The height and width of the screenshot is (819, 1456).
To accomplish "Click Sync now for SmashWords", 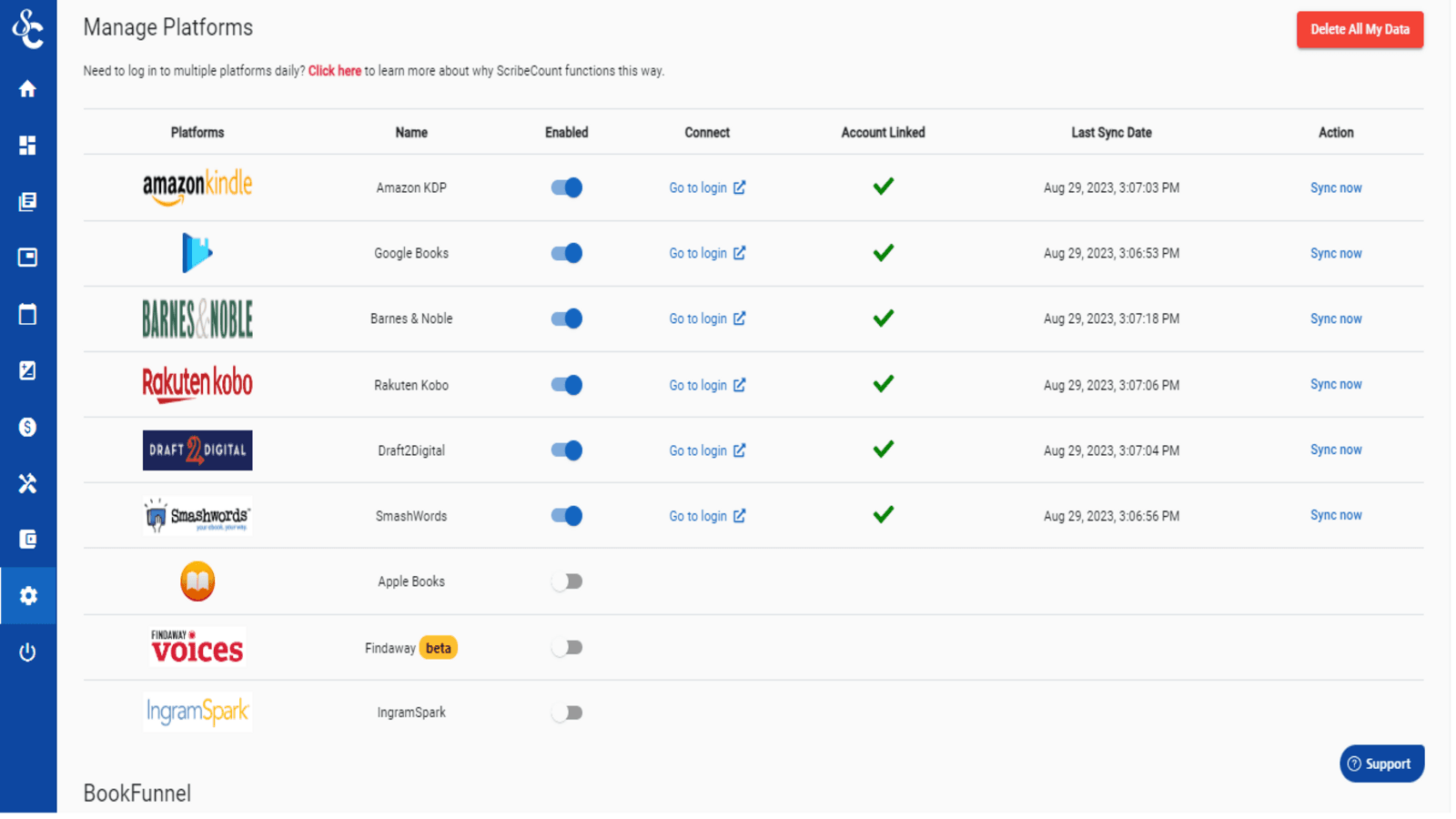I will coord(1335,515).
